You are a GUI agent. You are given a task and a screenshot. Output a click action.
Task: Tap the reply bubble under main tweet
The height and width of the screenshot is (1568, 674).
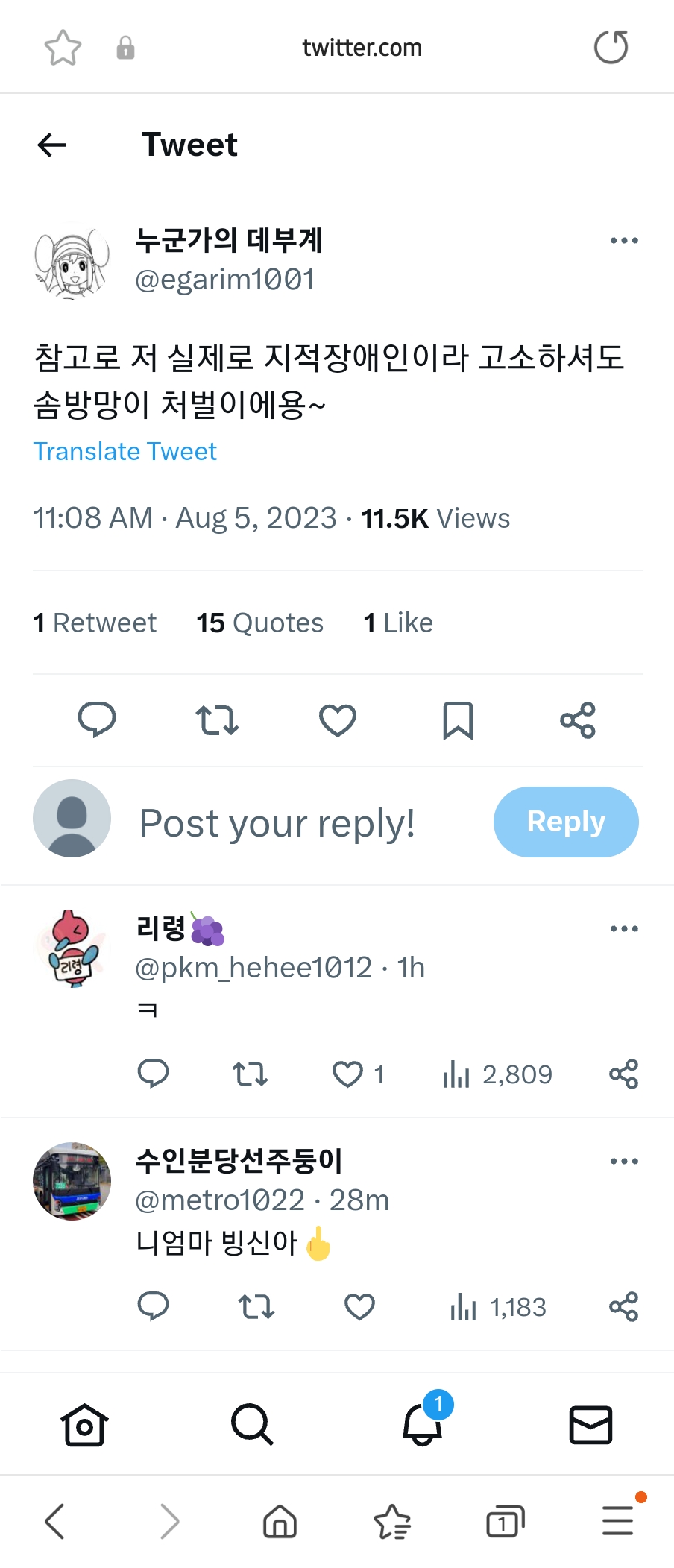click(97, 720)
